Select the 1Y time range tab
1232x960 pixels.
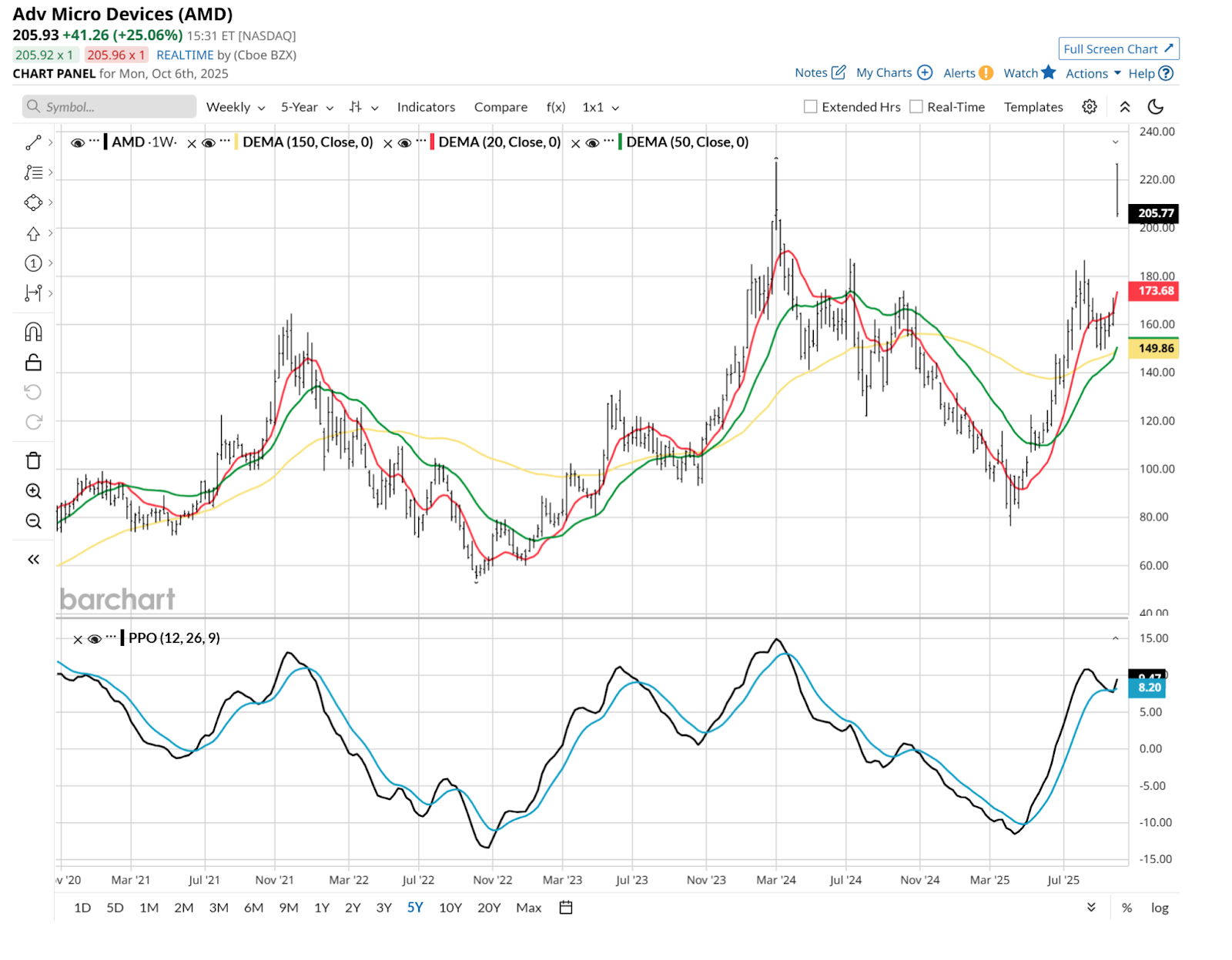(x=322, y=908)
